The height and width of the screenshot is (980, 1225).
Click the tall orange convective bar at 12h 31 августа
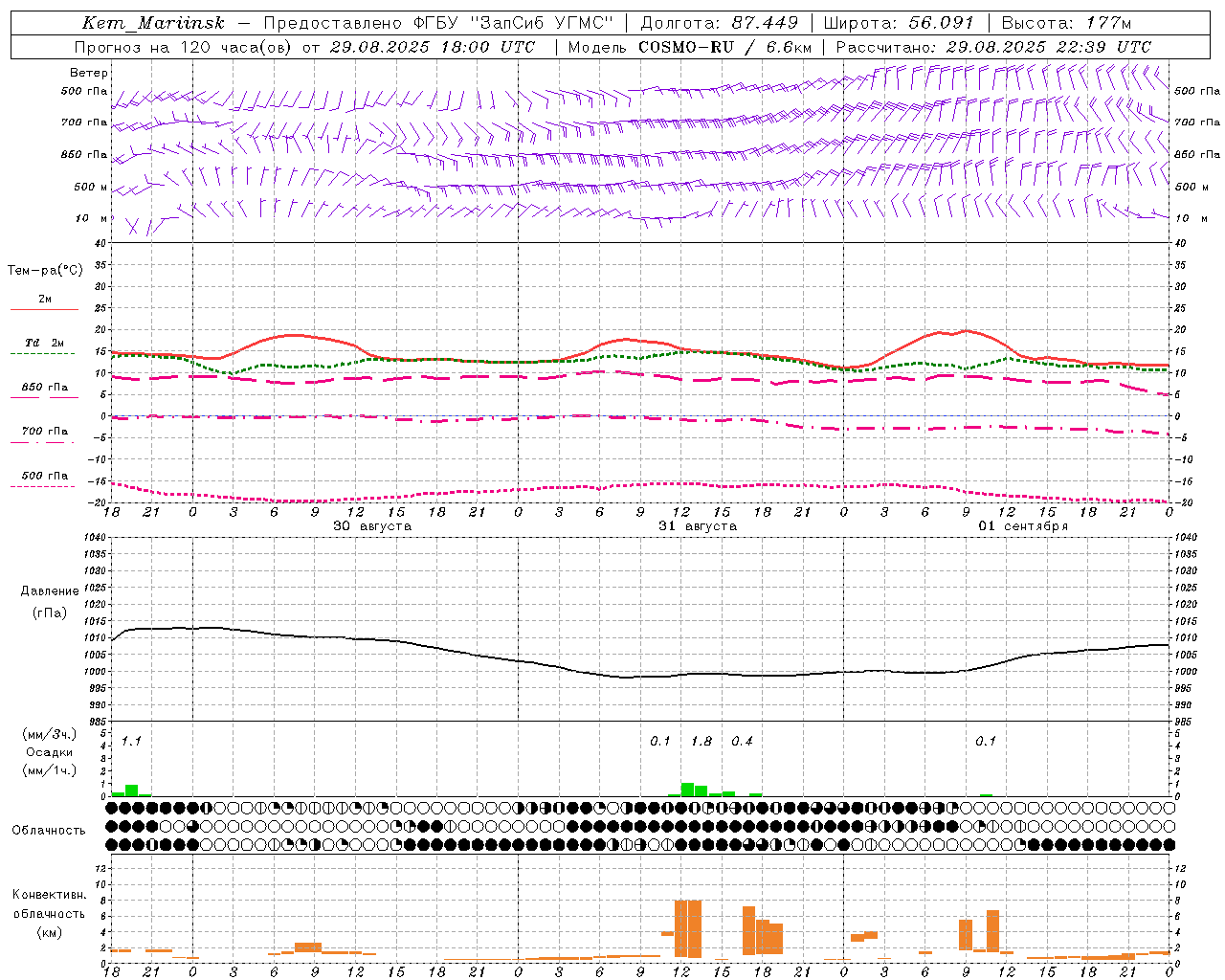(681, 928)
